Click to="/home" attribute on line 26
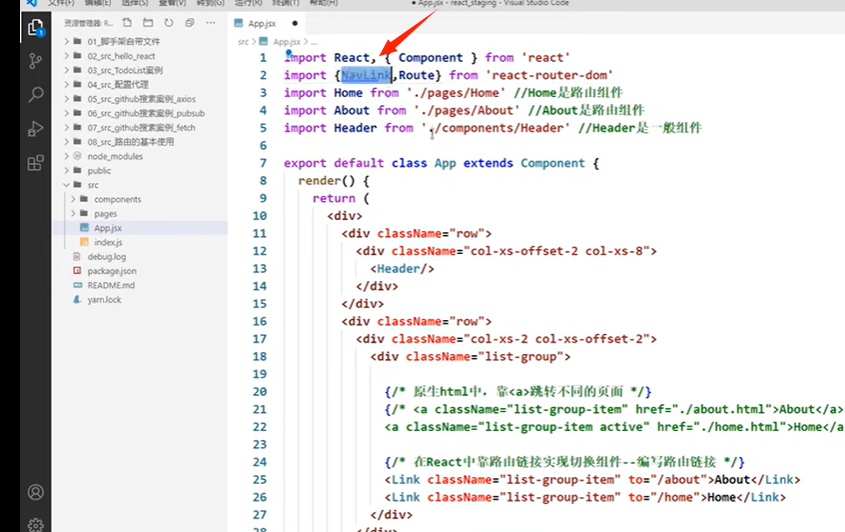The image size is (845, 532). coord(664,497)
